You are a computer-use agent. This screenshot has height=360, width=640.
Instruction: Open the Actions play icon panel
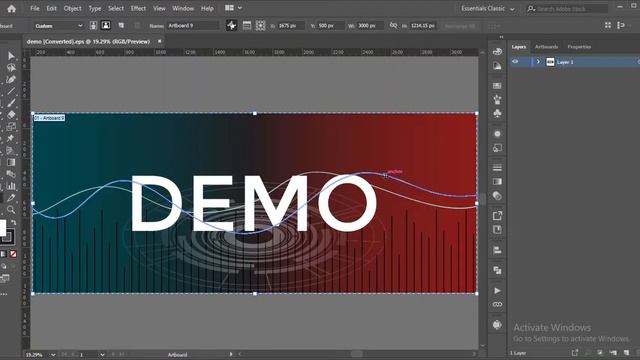(x=497, y=291)
